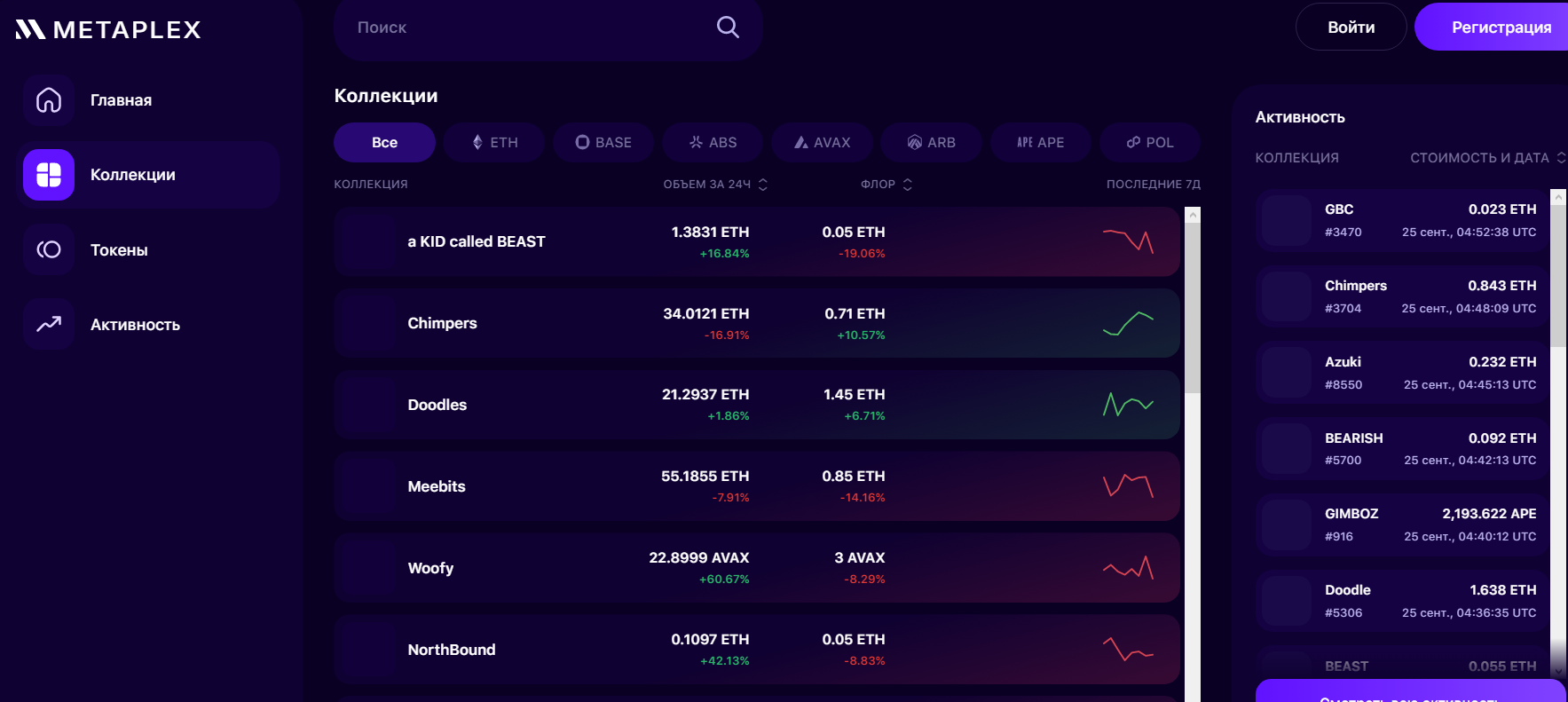This screenshot has height=702, width=1568.
Task: Filter collections by ARB chain
Action: coord(931,142)
